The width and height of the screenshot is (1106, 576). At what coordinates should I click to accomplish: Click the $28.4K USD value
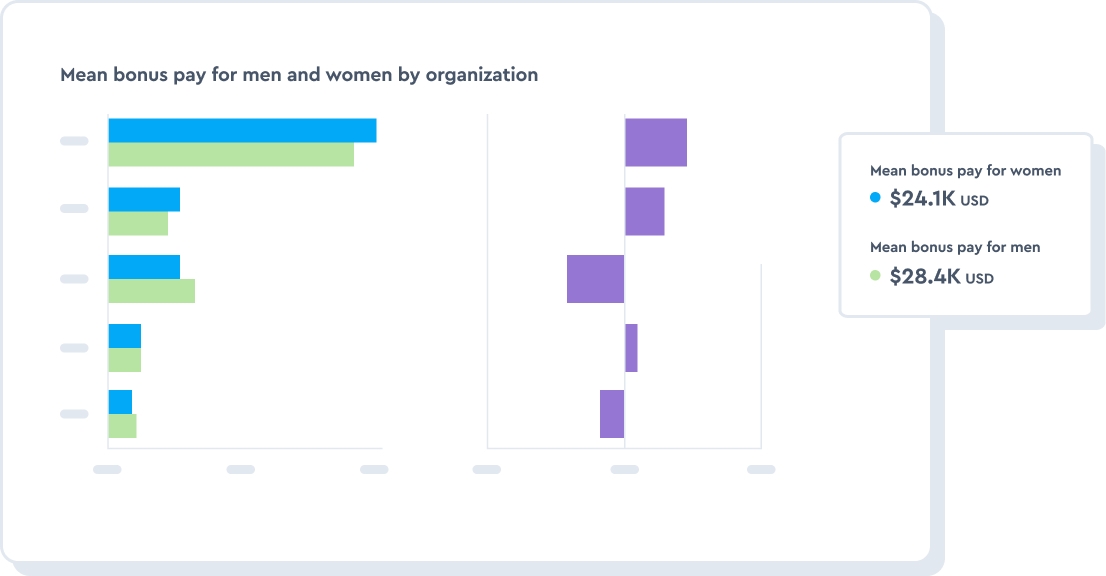(x=941, y=276)
